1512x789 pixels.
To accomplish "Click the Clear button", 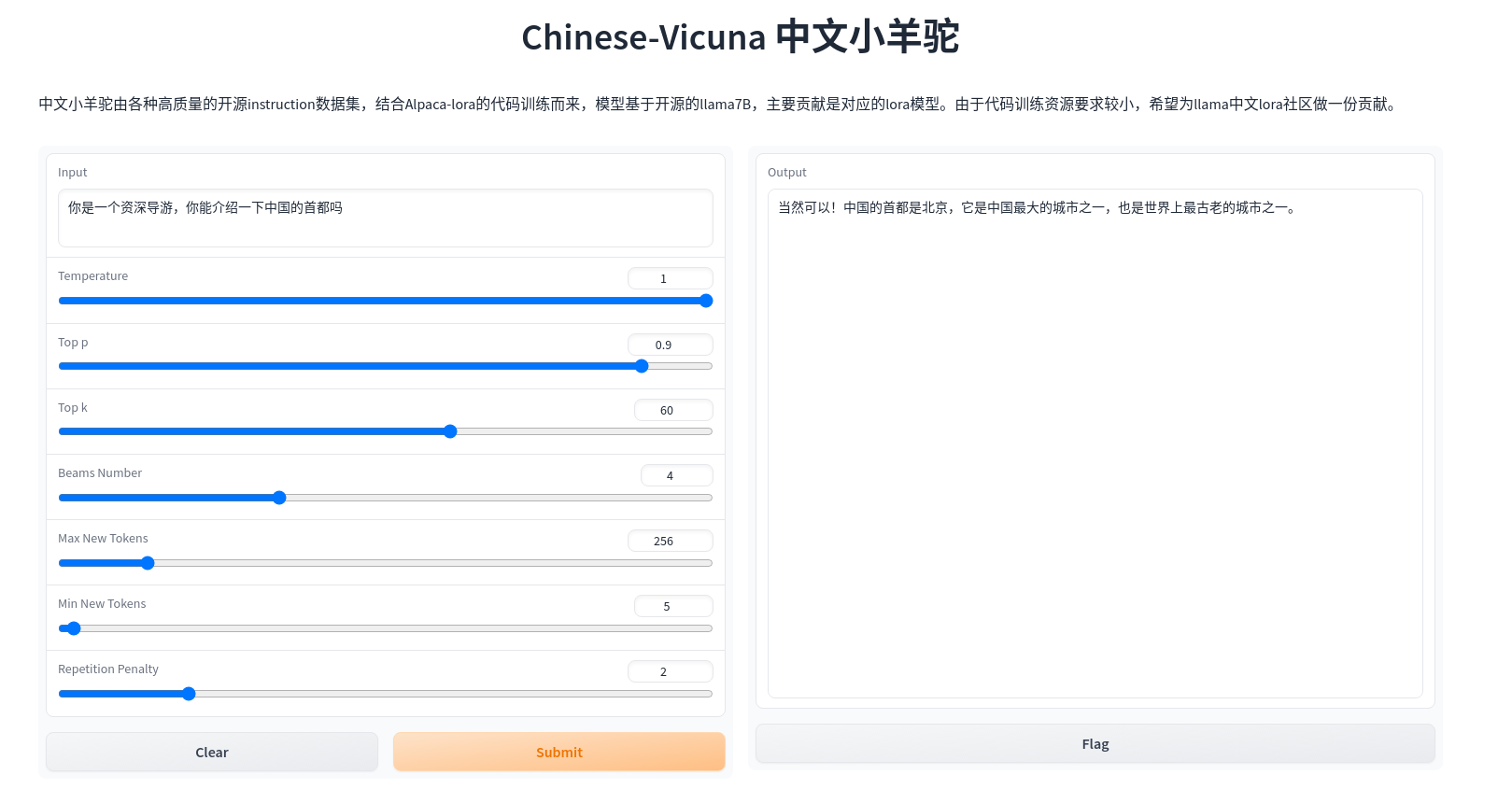I will point(211,752).
